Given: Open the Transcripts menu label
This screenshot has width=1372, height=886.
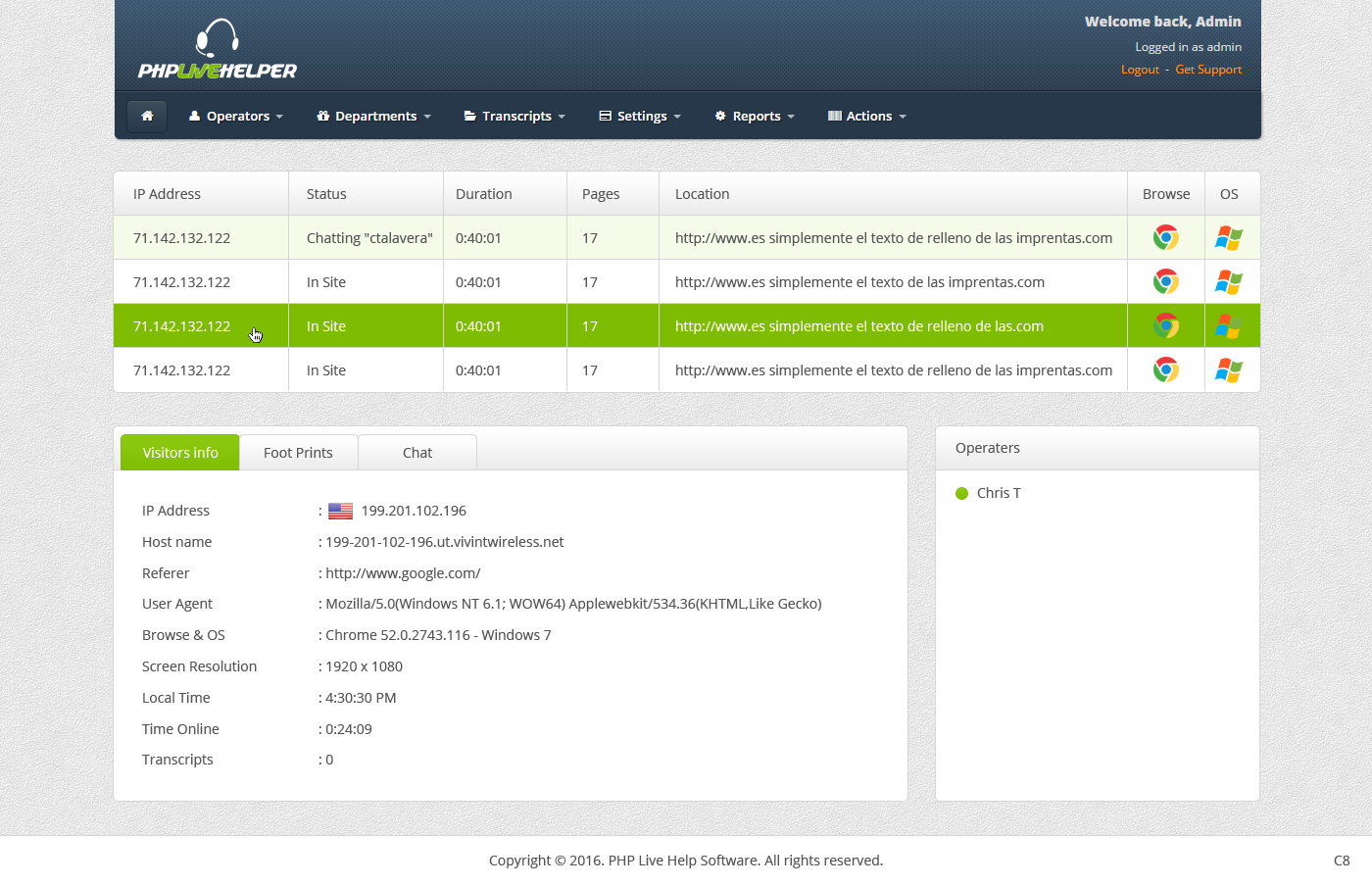Looking at the screenshot, I should (x=516, y=116).
